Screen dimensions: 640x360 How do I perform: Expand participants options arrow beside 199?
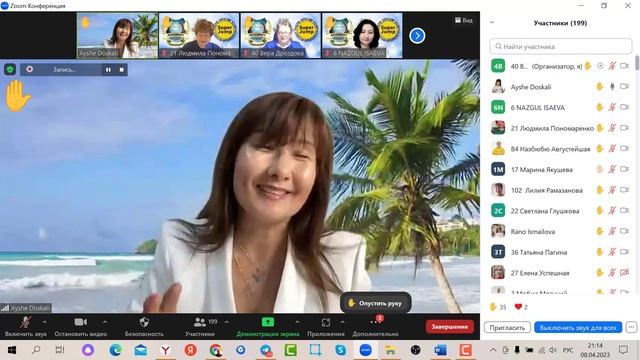pyautogui.click(x=227, y=322)
